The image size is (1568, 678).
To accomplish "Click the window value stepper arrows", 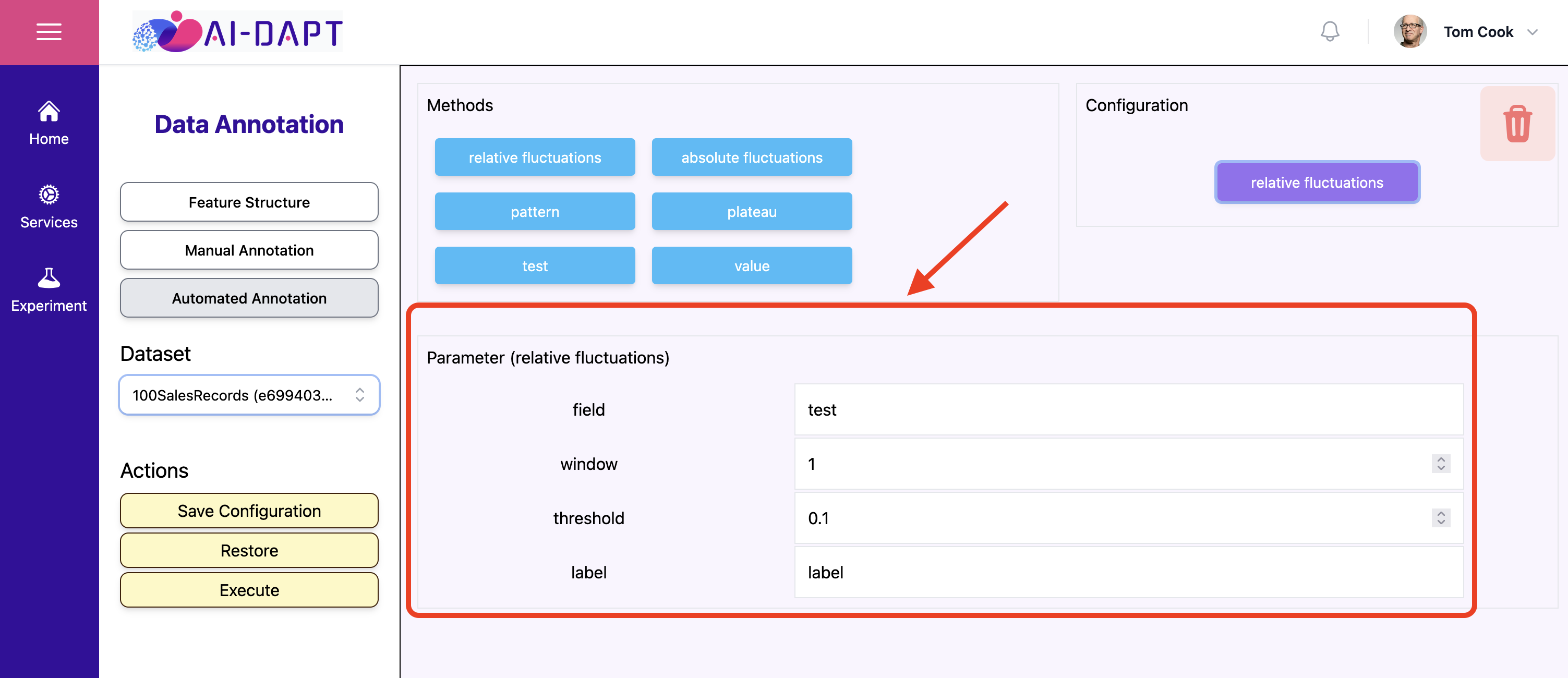I will (1441, 464).
